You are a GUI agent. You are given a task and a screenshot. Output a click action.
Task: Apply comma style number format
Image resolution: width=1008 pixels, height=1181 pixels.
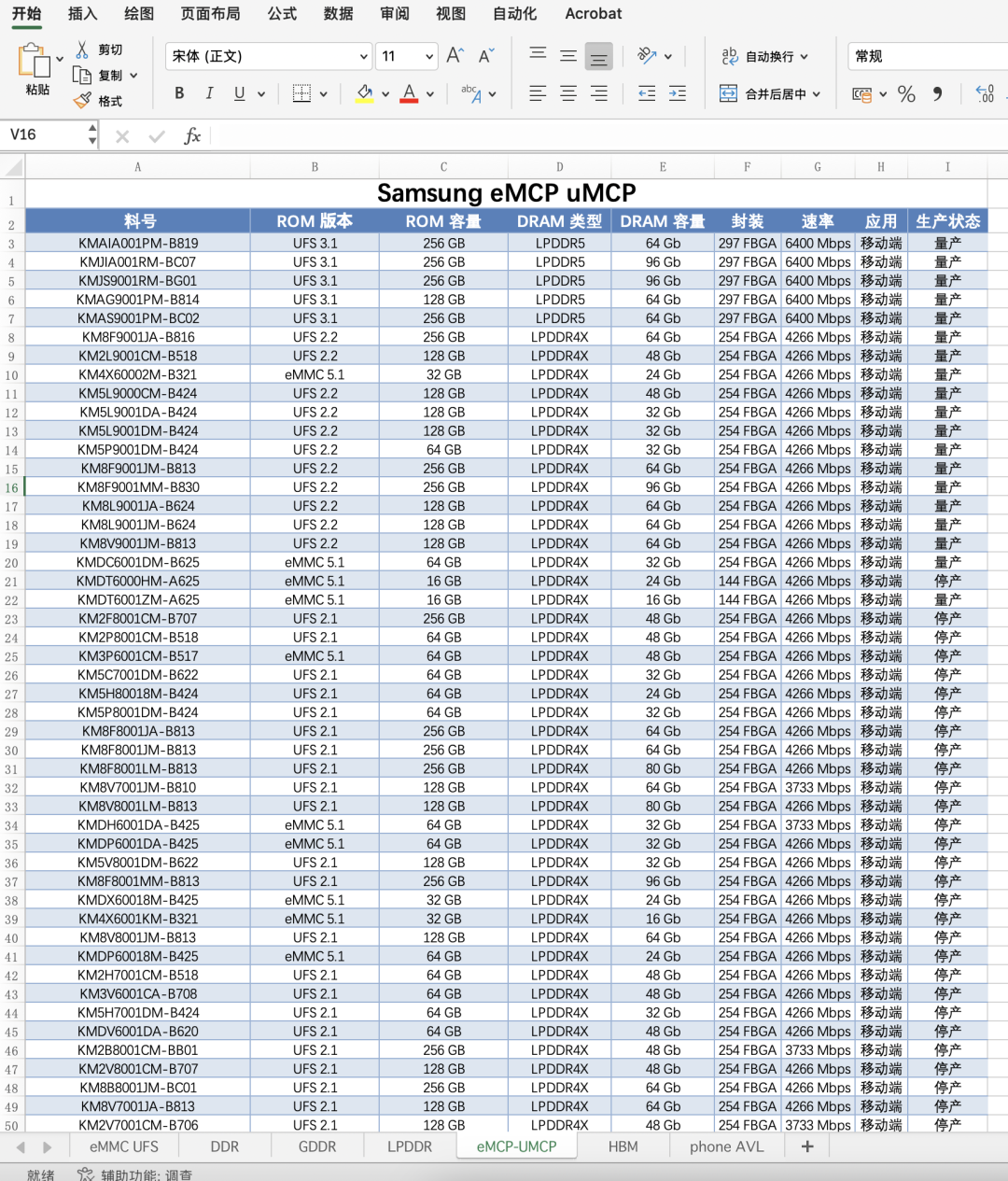coord(937,93)
